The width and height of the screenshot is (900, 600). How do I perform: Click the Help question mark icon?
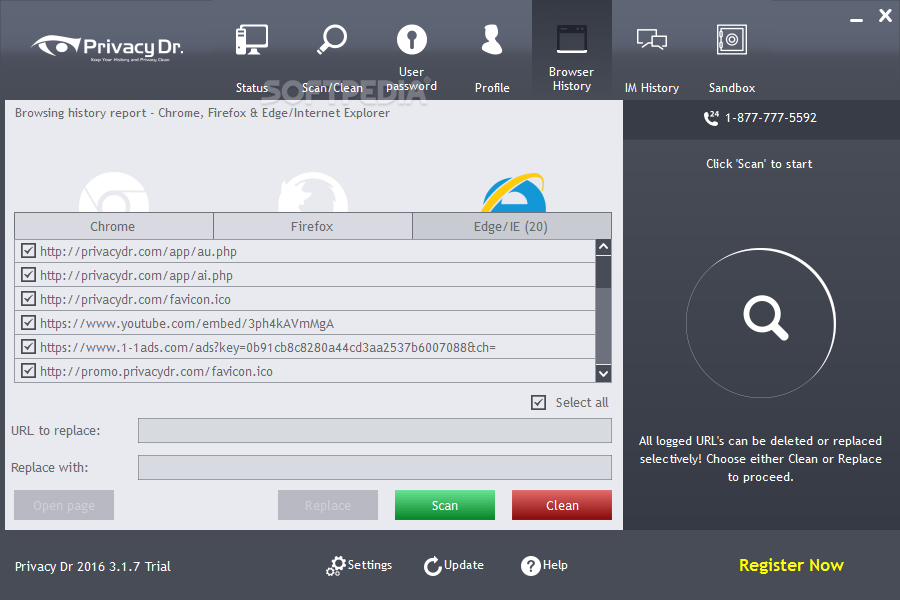click(x=530, y=566)
